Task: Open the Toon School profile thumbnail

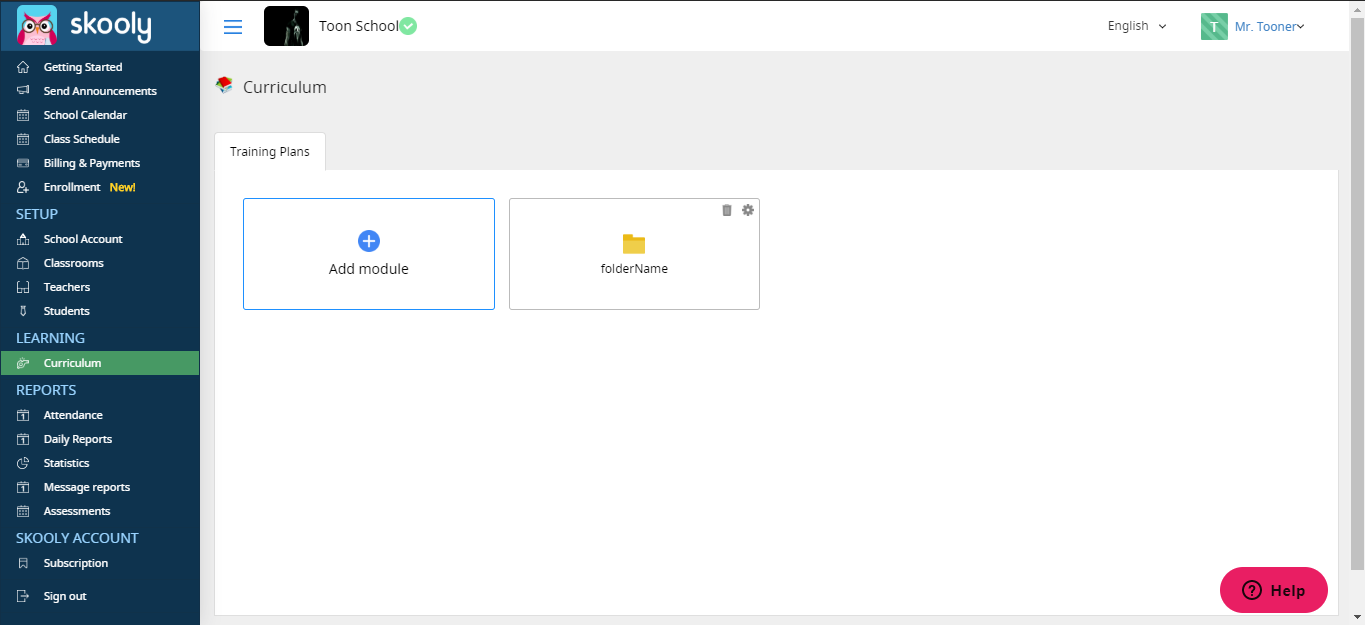Action: coord(286,26)
